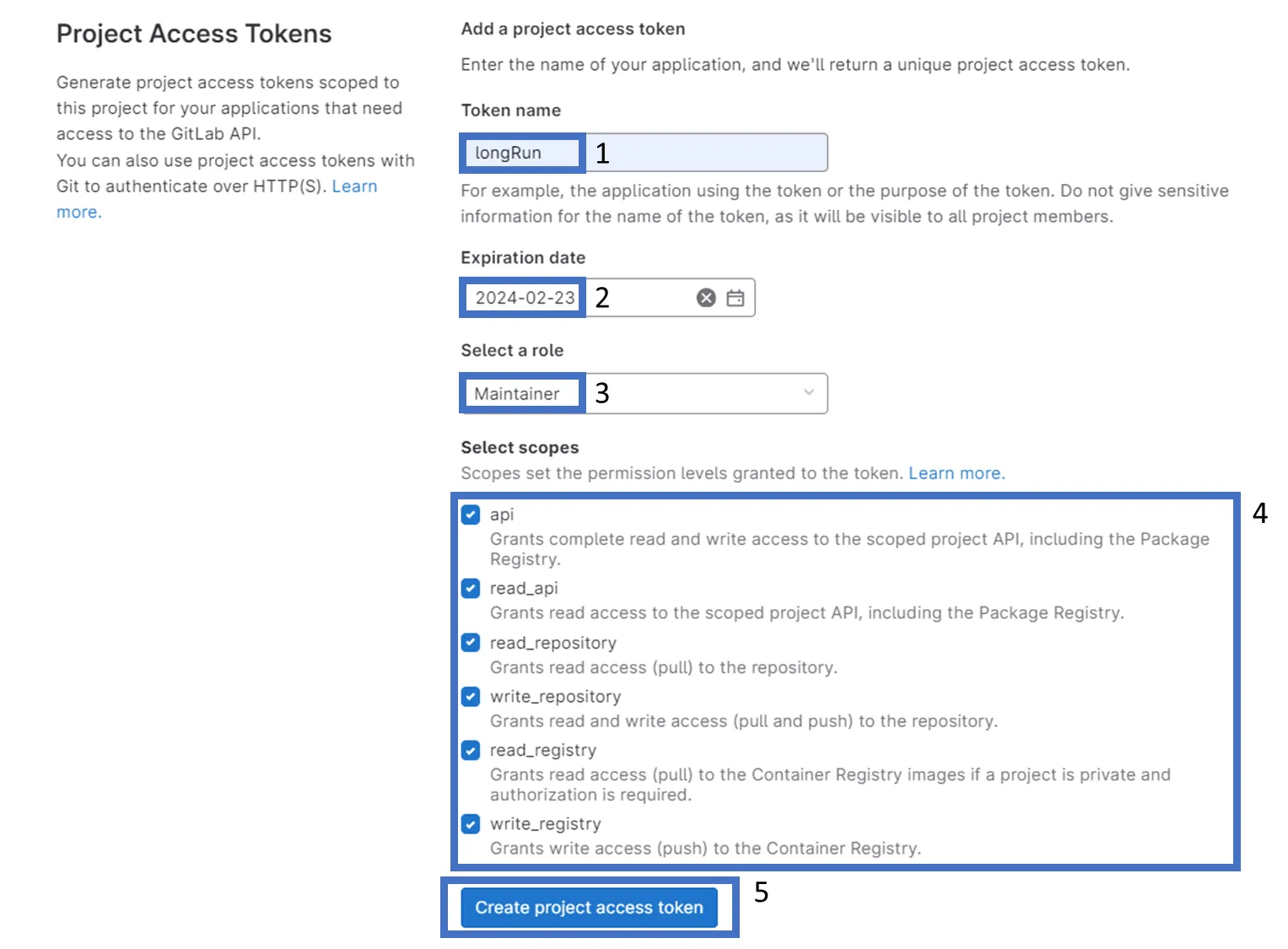
Task: Click the Project Access Tokens heading
Action: pyautogui.click(x=194, y=34)
